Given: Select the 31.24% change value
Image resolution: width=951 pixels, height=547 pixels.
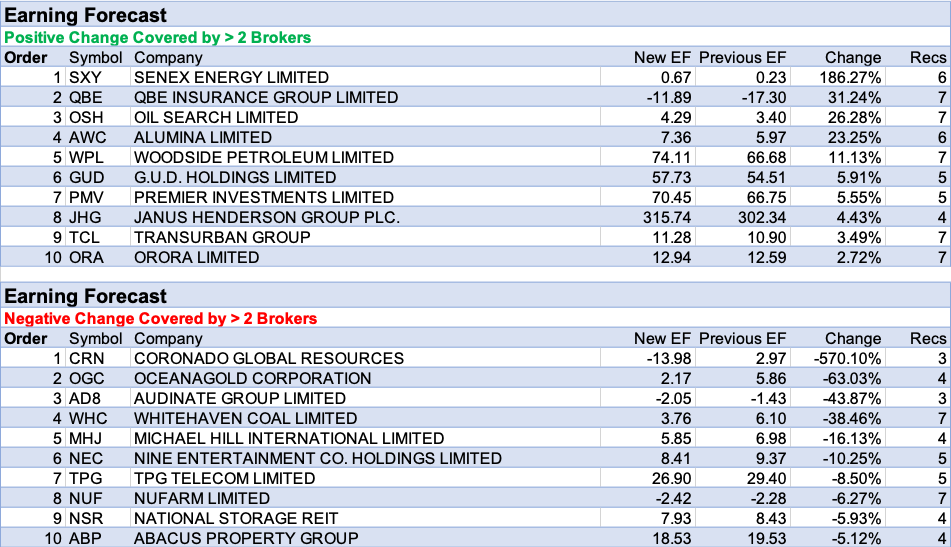Looking at the screenshot, I should pos(853,97).
